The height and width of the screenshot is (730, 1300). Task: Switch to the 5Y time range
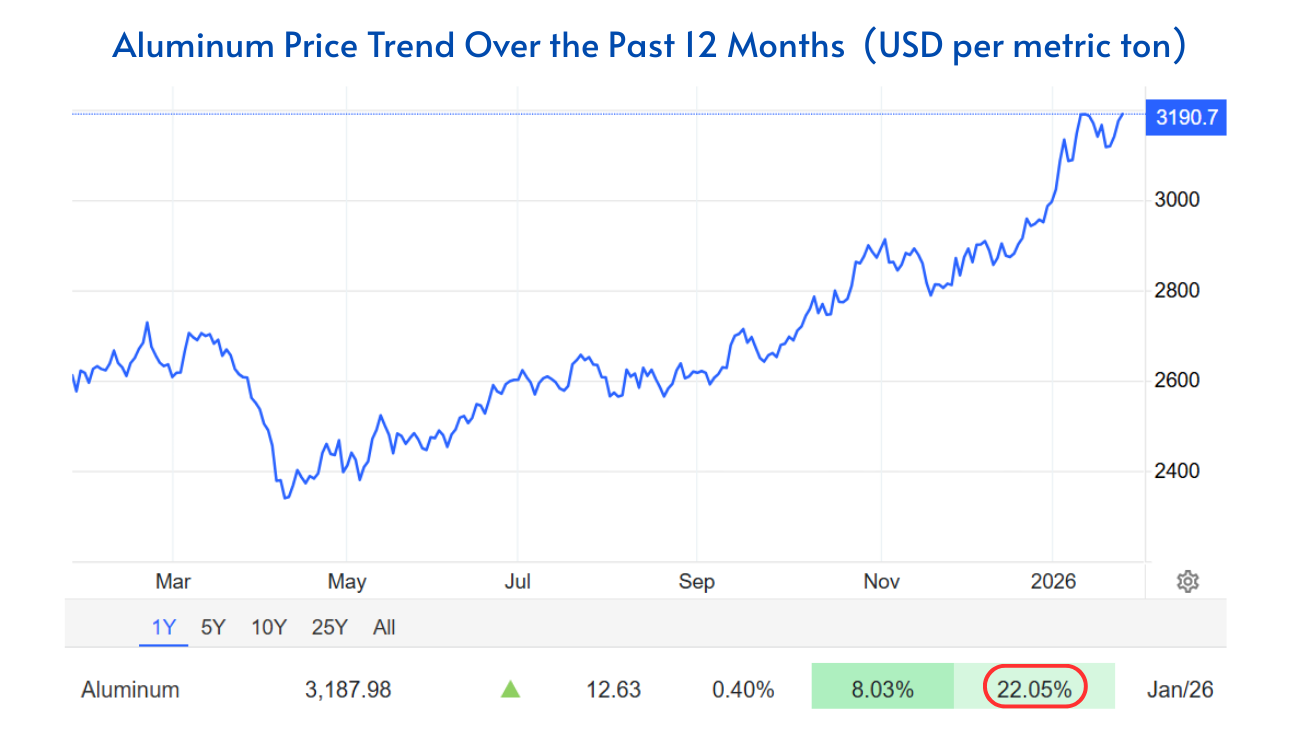click(x=214, y=627)
